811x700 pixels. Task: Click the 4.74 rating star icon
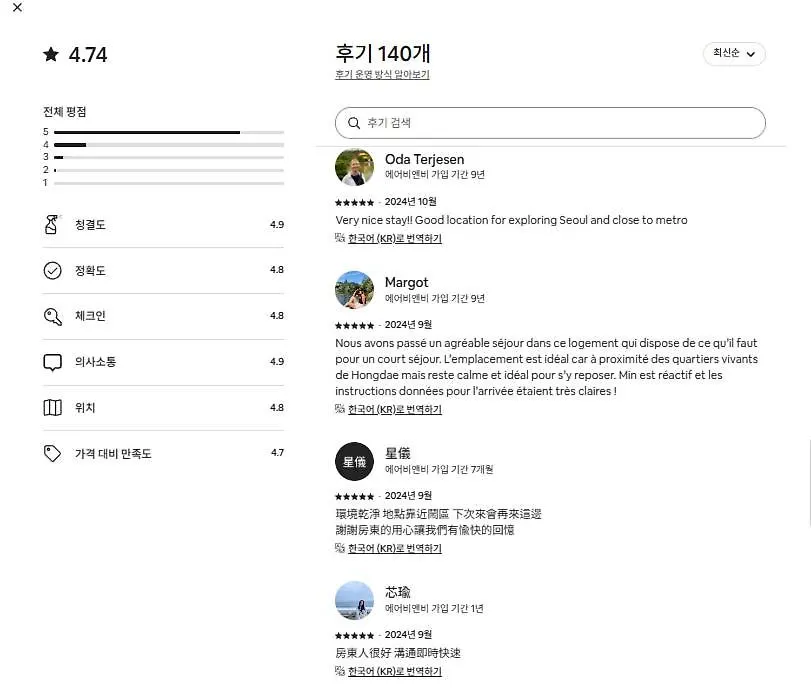[x=51, y=54]
